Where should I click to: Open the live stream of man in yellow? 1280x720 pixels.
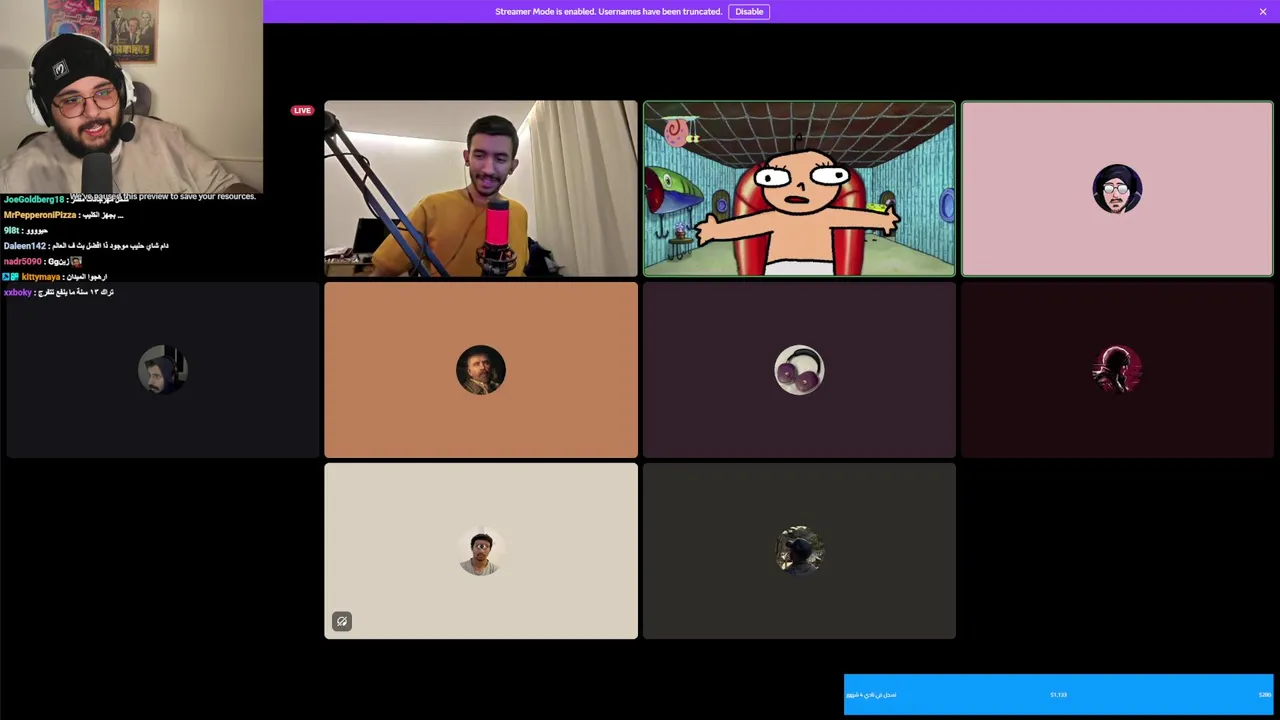[x=480, y=188]
